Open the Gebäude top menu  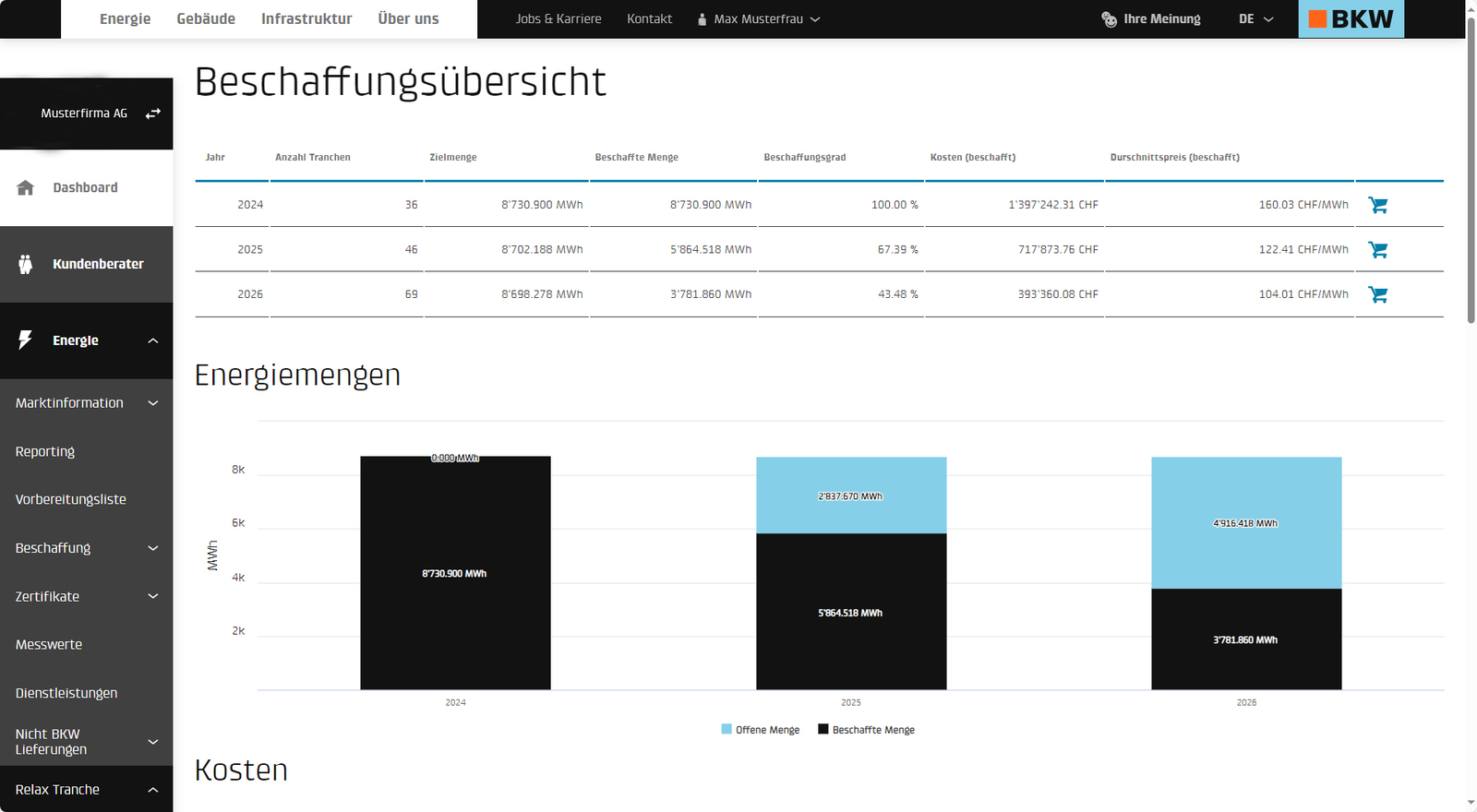pos(206,19)
